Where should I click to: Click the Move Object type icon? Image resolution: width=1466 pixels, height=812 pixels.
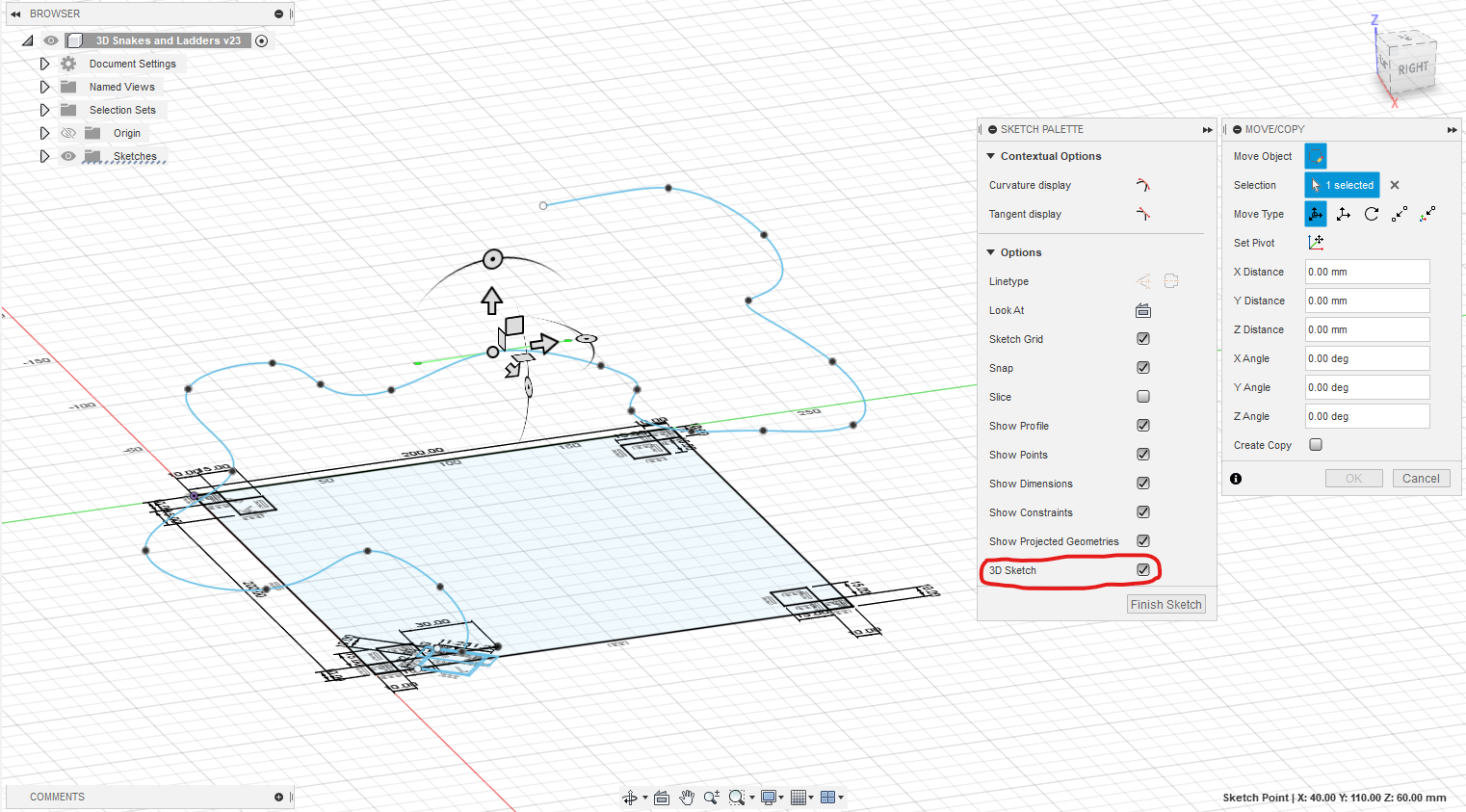pos(1316,156)
